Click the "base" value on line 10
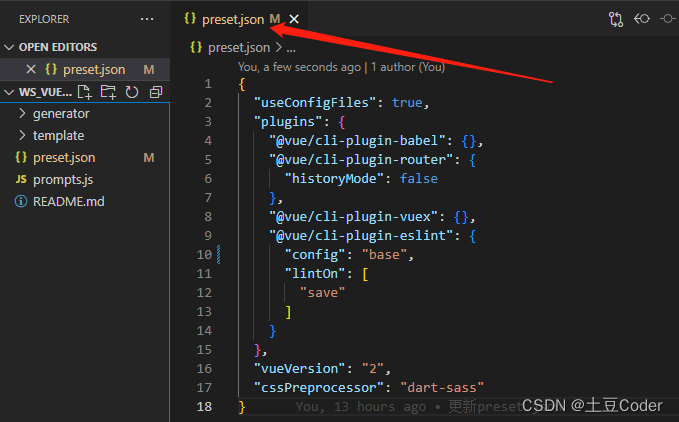 (385, 254)
